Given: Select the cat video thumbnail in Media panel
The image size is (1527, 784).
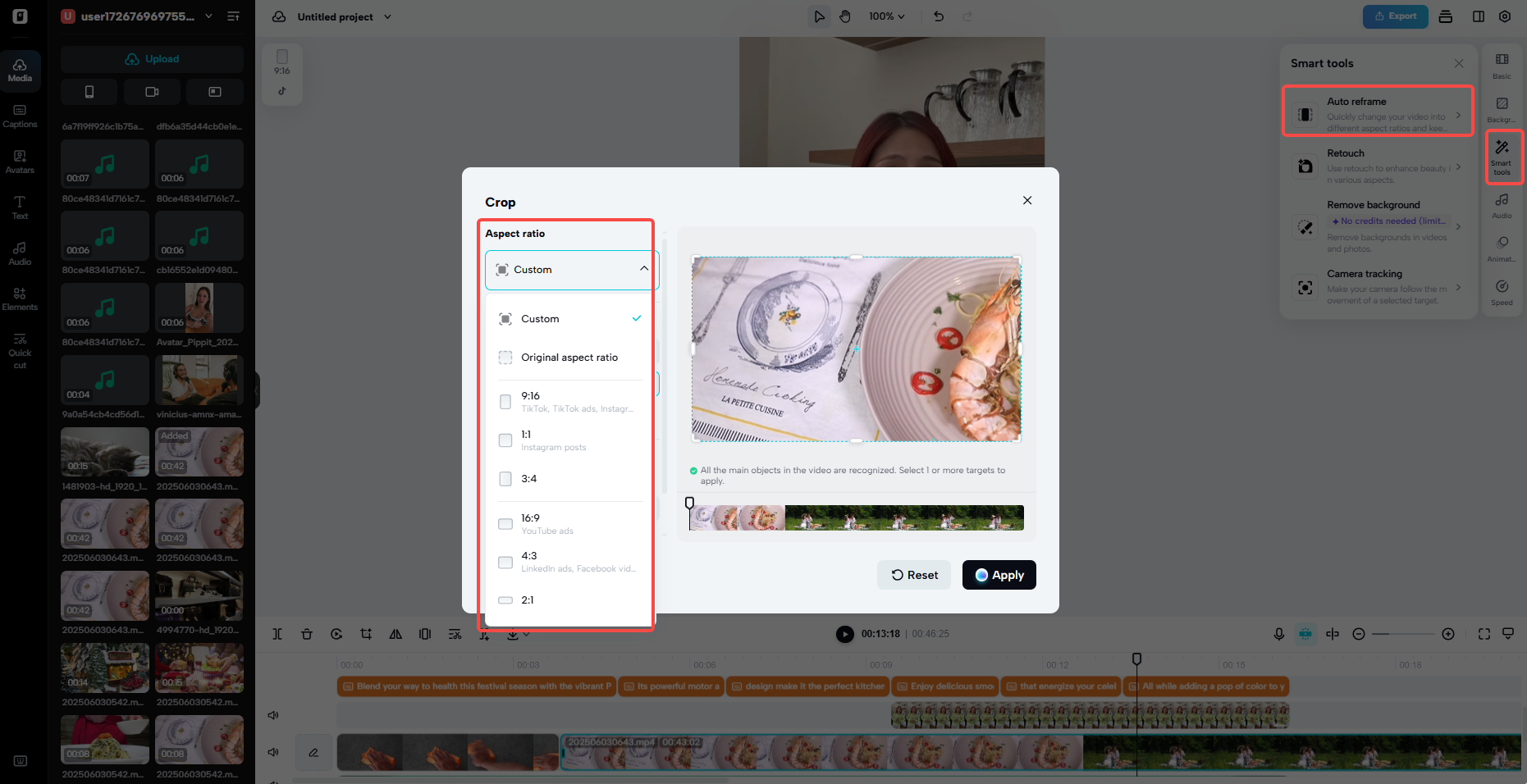Looking at the screenshot, I should pyautogui.click(x=104, y=451).
